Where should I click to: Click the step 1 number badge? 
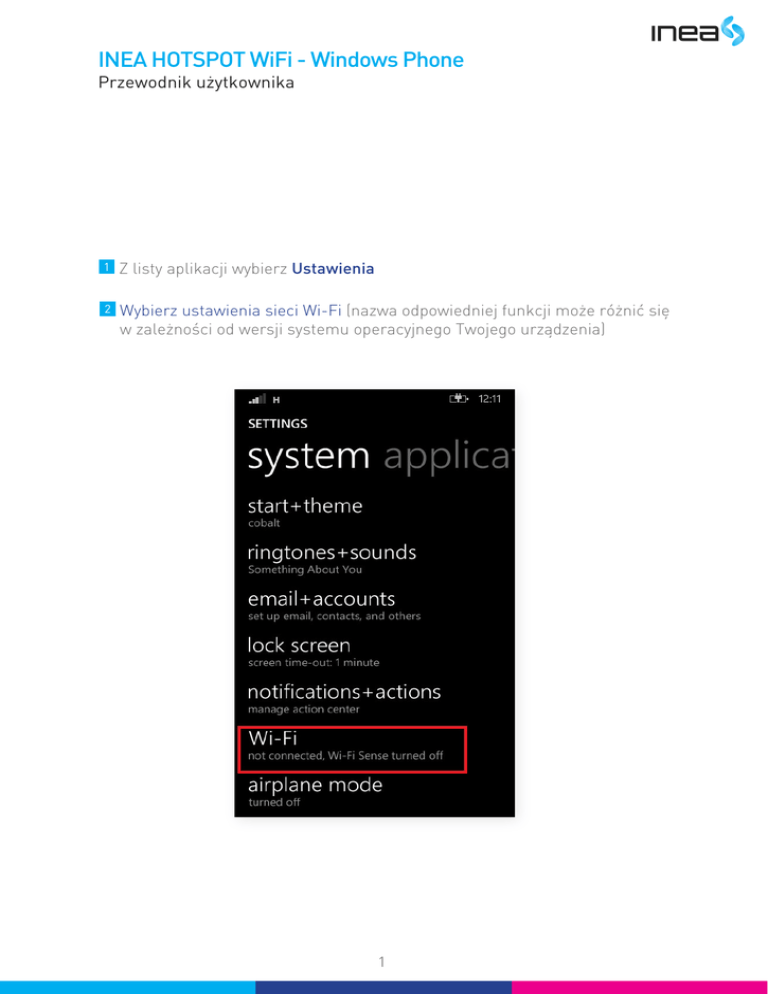click(x=107, y=267)
